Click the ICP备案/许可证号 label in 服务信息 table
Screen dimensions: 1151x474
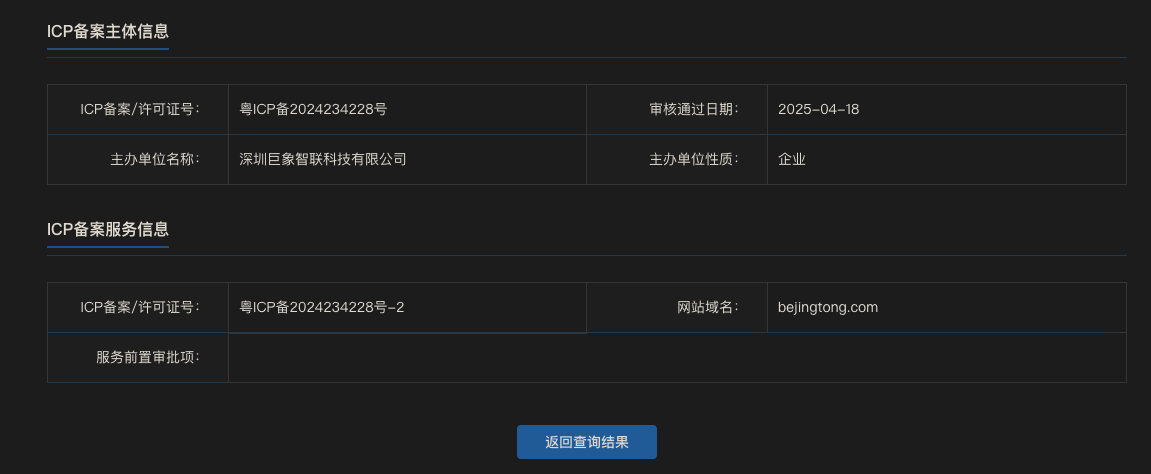coord(140,307)
